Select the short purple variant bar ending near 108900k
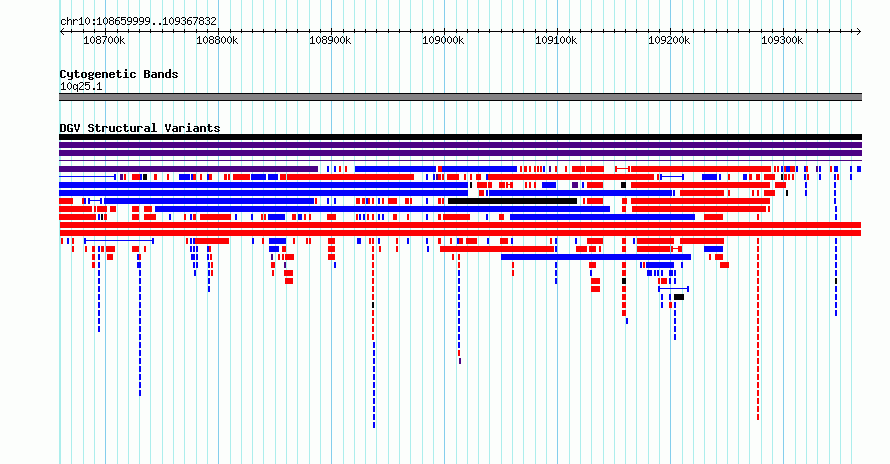The image size is (890, 464). coord(188,169)
